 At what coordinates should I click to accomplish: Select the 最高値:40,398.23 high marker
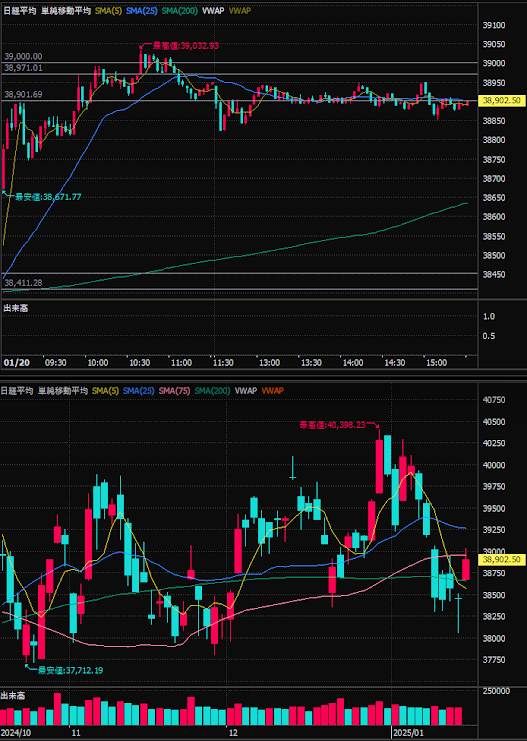[x=333, y=425]
